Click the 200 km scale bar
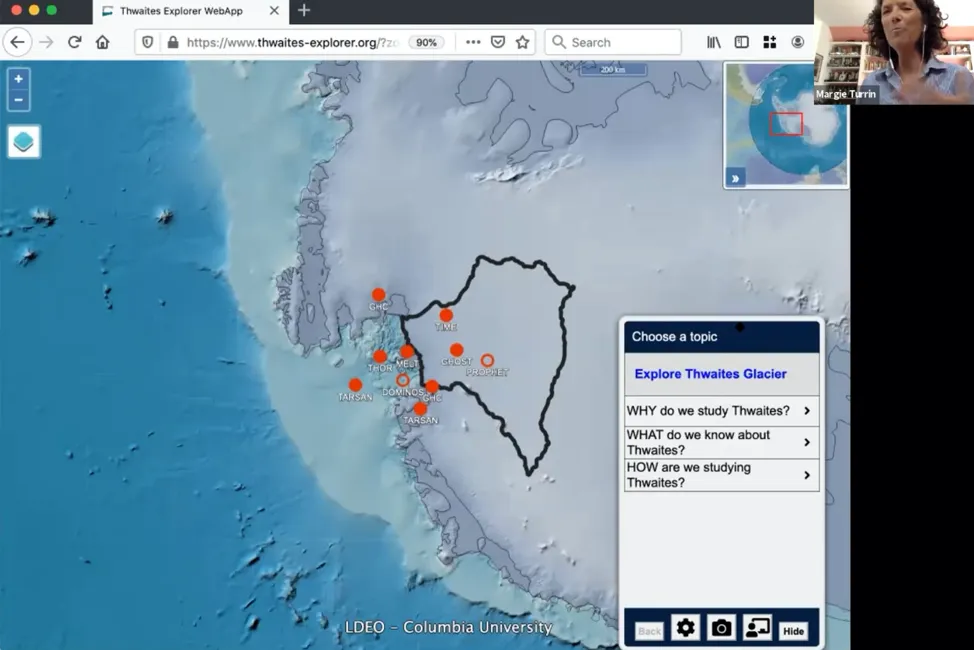The width and height of the screenshot is (974, 650). (613, 70)
